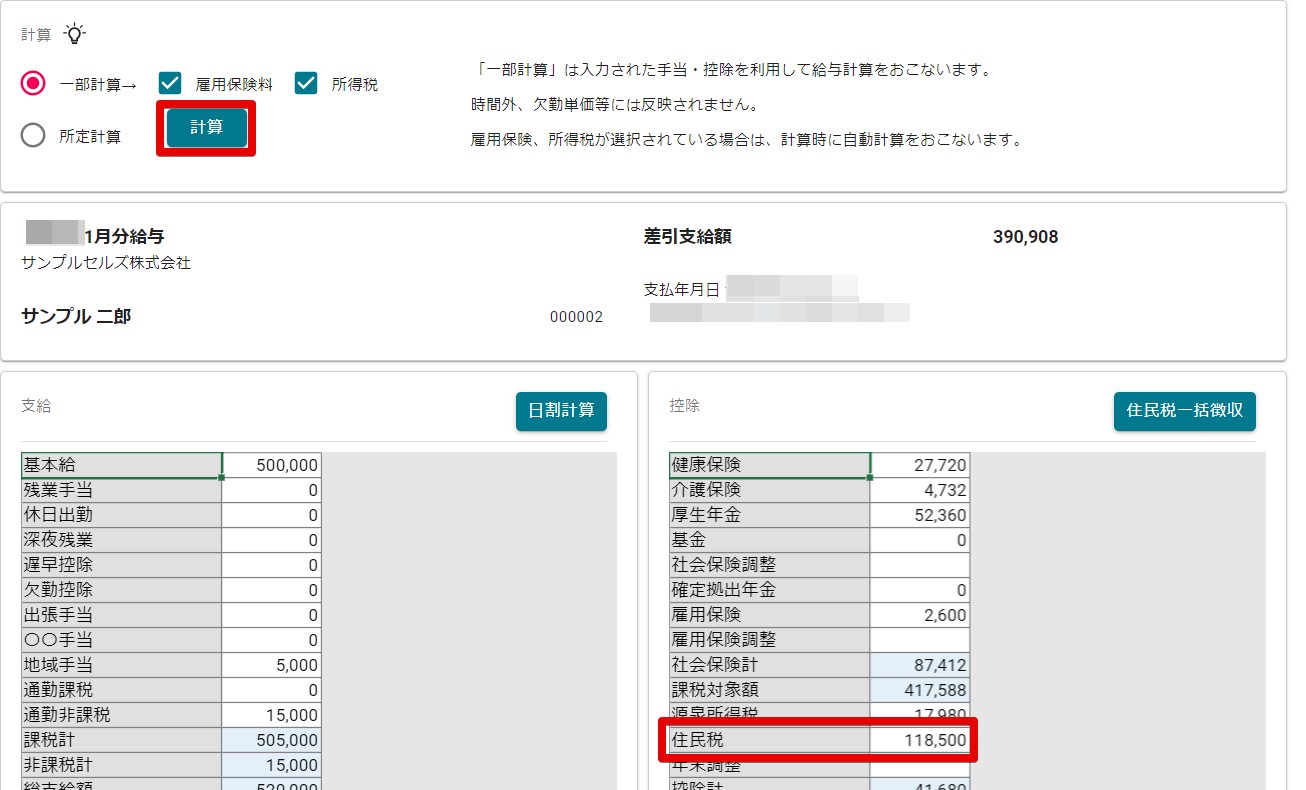Click the lightbulb hint icon next to 計算
The width and height of the screenshot is (1306, 790).
pyautogui.click(x=75, y=34)
